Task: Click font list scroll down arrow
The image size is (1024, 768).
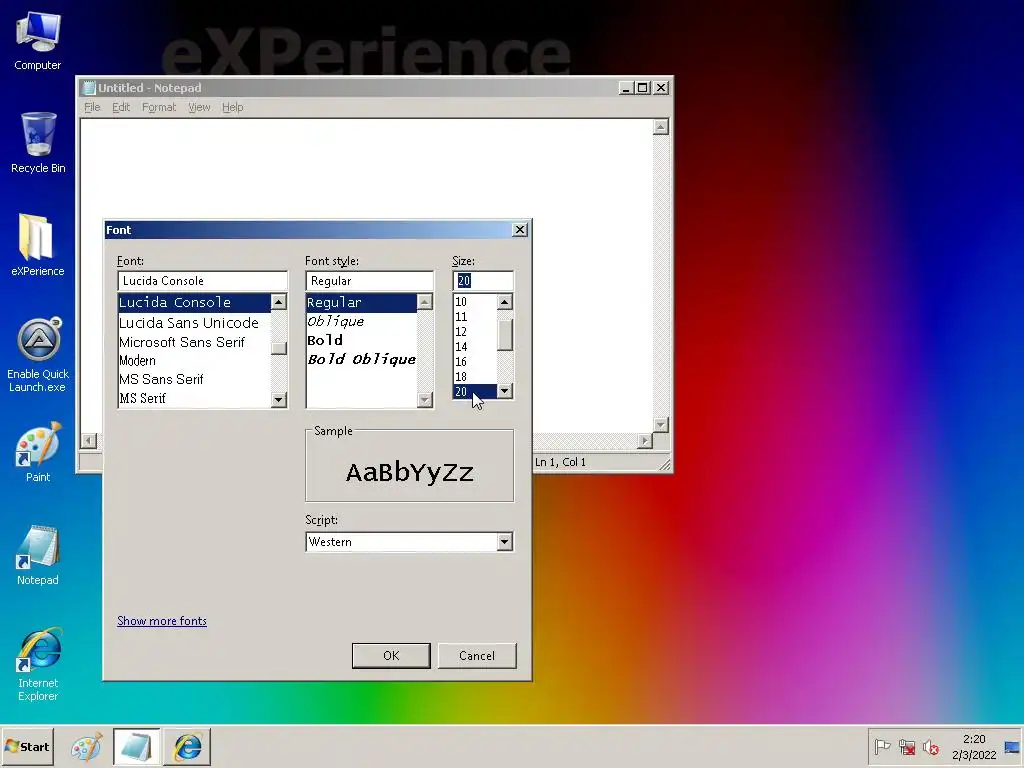Action: click(279, 399)
